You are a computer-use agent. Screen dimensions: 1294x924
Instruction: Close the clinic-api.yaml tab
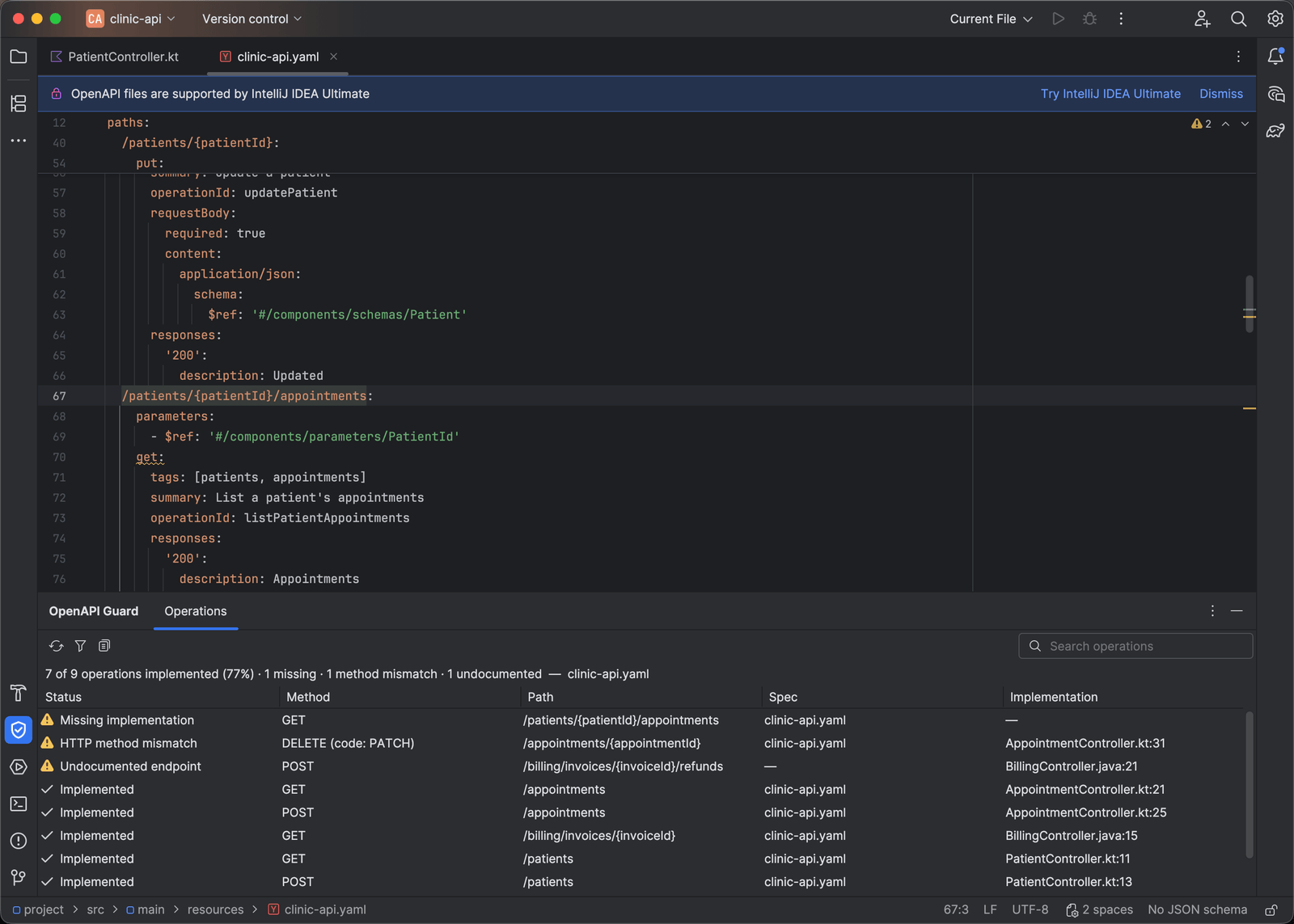[x=333, y=57]
